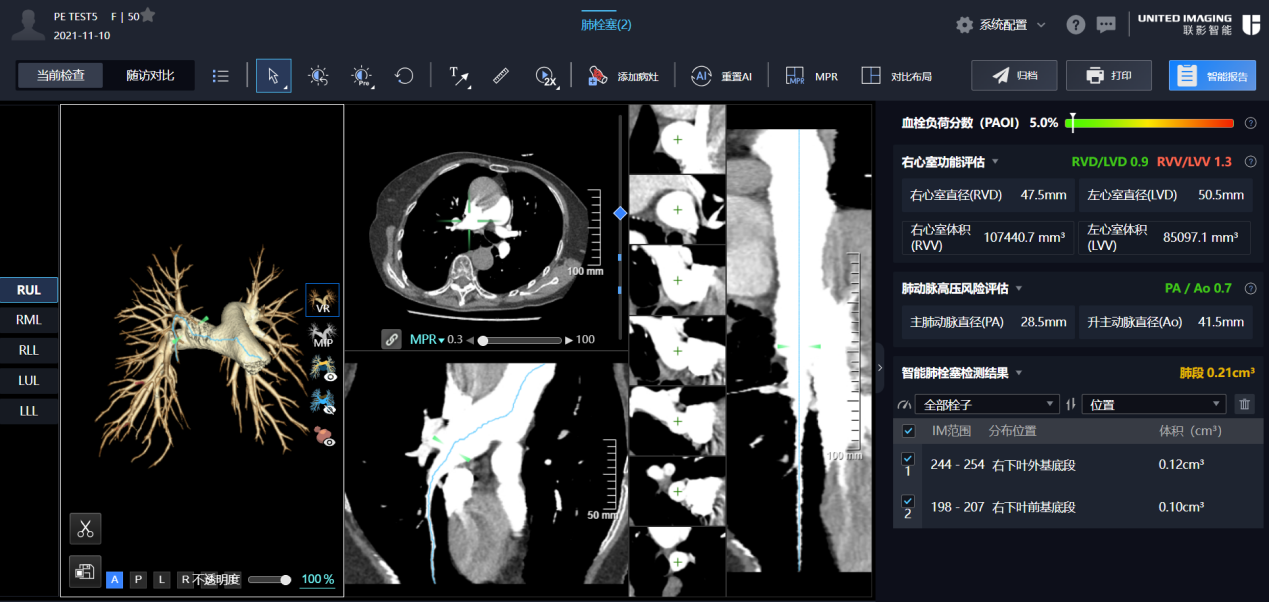This screenshot has width=1269, height=602.
Task: Click the 归档 archive button
Action: pos(1014,76)
